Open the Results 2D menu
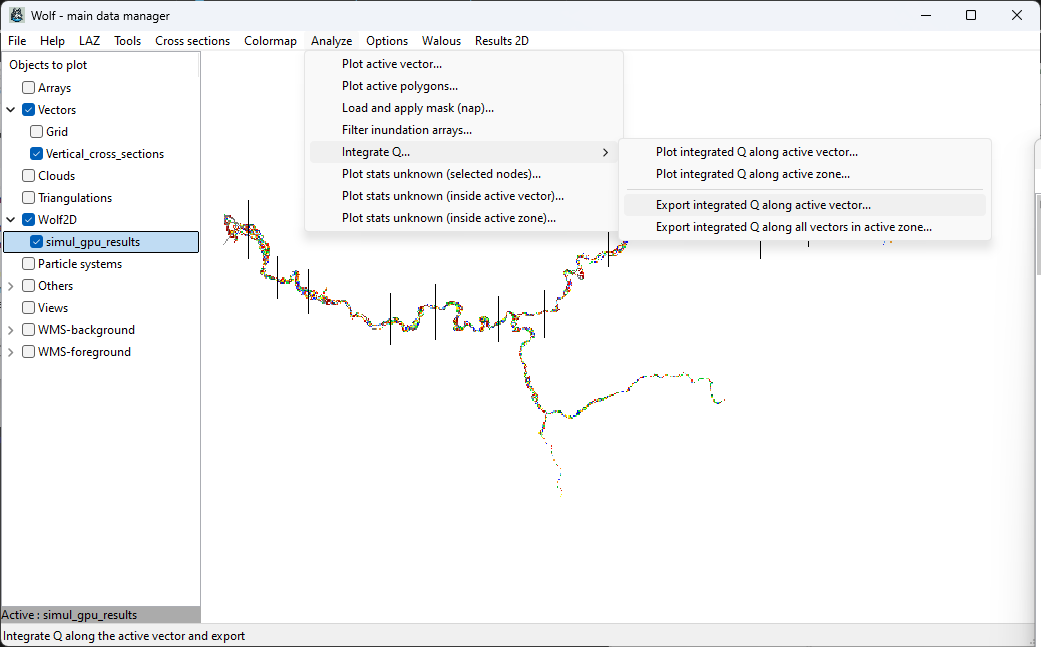This screenshot has width=1041, height=647. (501, 41)
